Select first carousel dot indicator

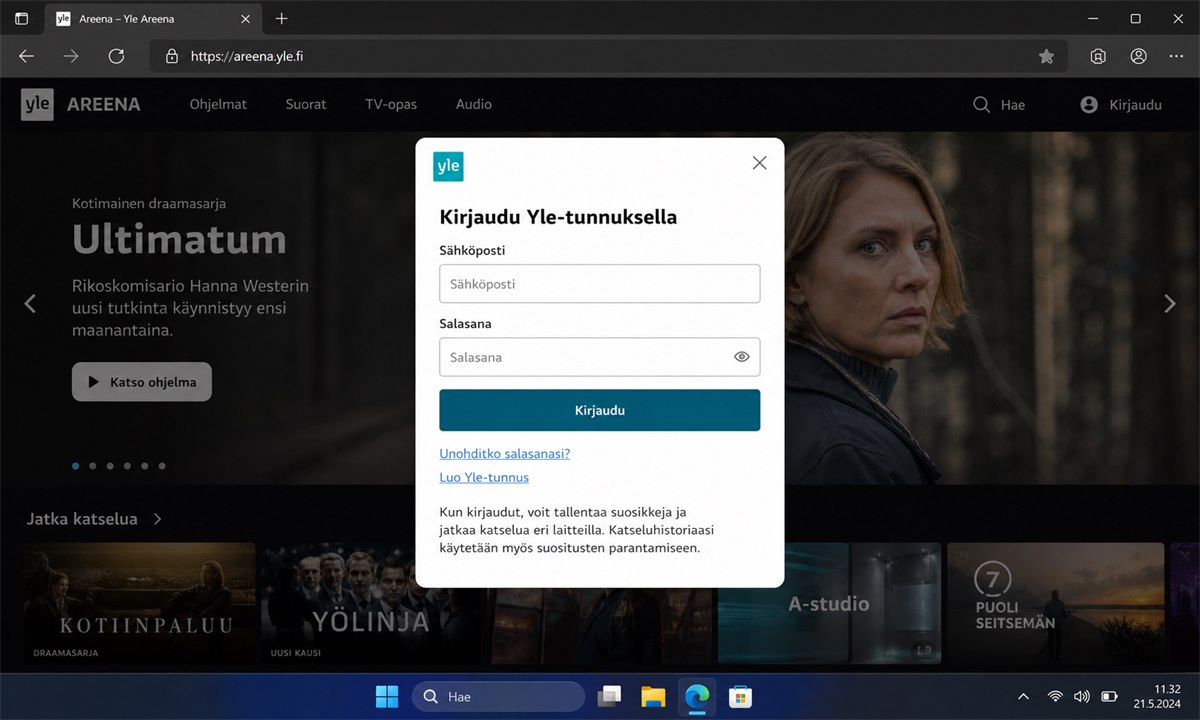[75, 466]
